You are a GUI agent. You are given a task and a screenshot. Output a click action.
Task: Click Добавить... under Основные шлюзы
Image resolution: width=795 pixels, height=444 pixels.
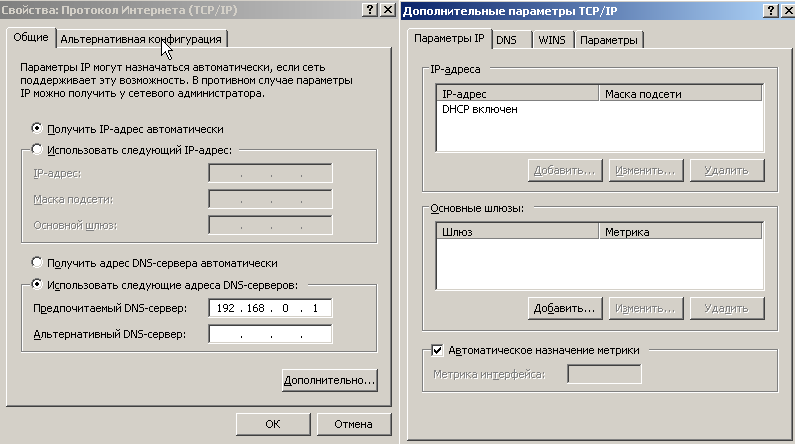coord(565,308)
